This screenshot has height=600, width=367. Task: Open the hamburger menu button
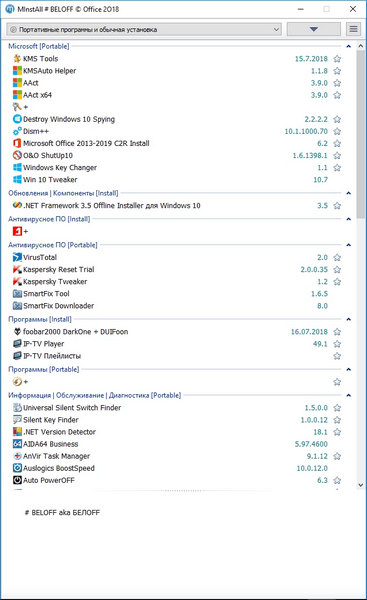354,29
